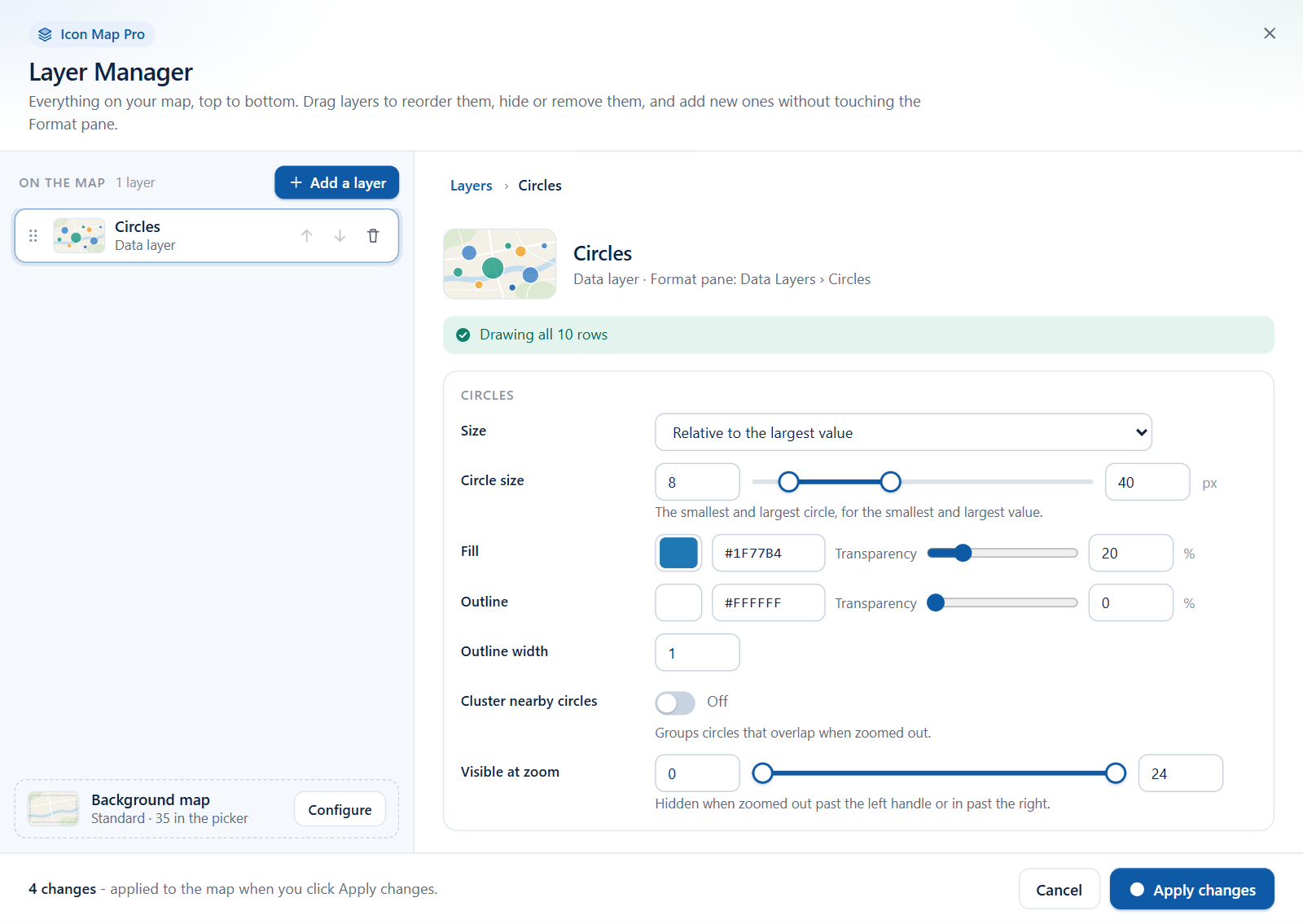Click the Outline transparency percent field

(1131, 603)
